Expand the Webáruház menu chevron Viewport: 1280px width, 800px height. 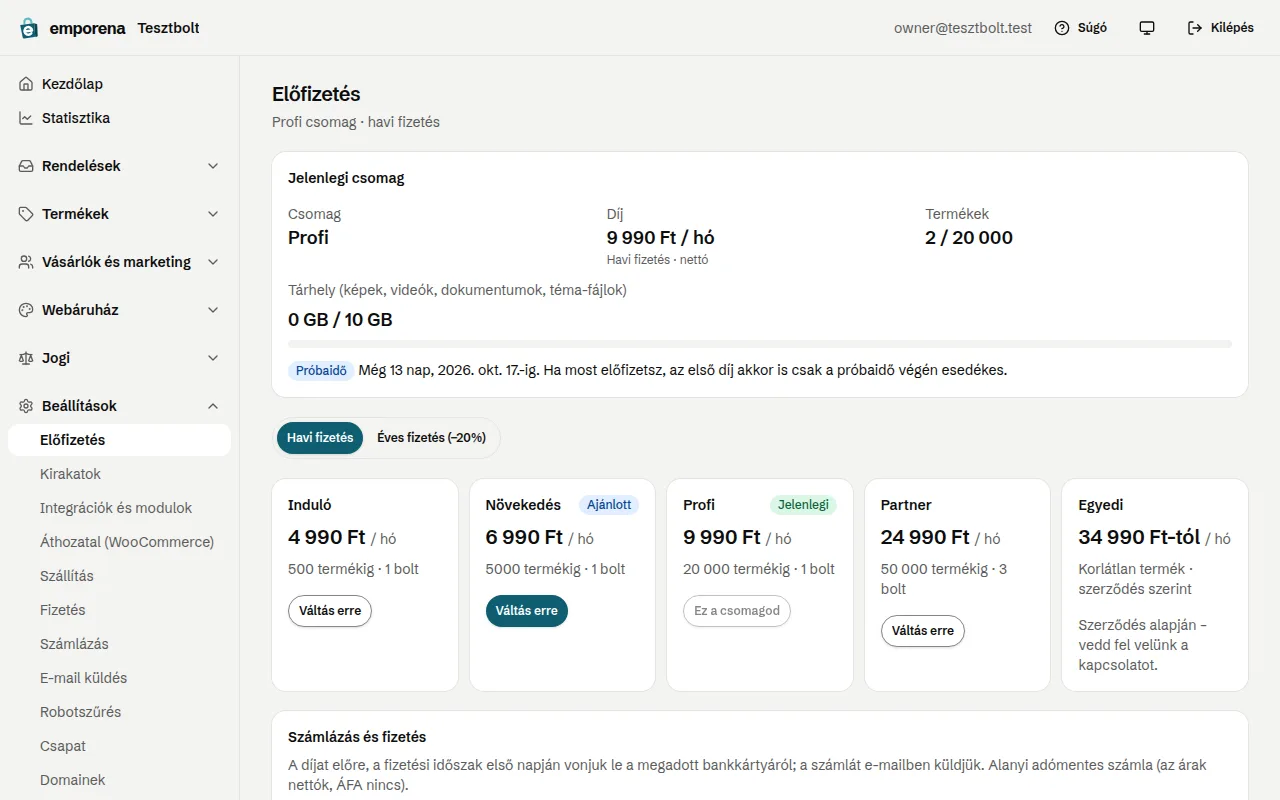[213, 310]
